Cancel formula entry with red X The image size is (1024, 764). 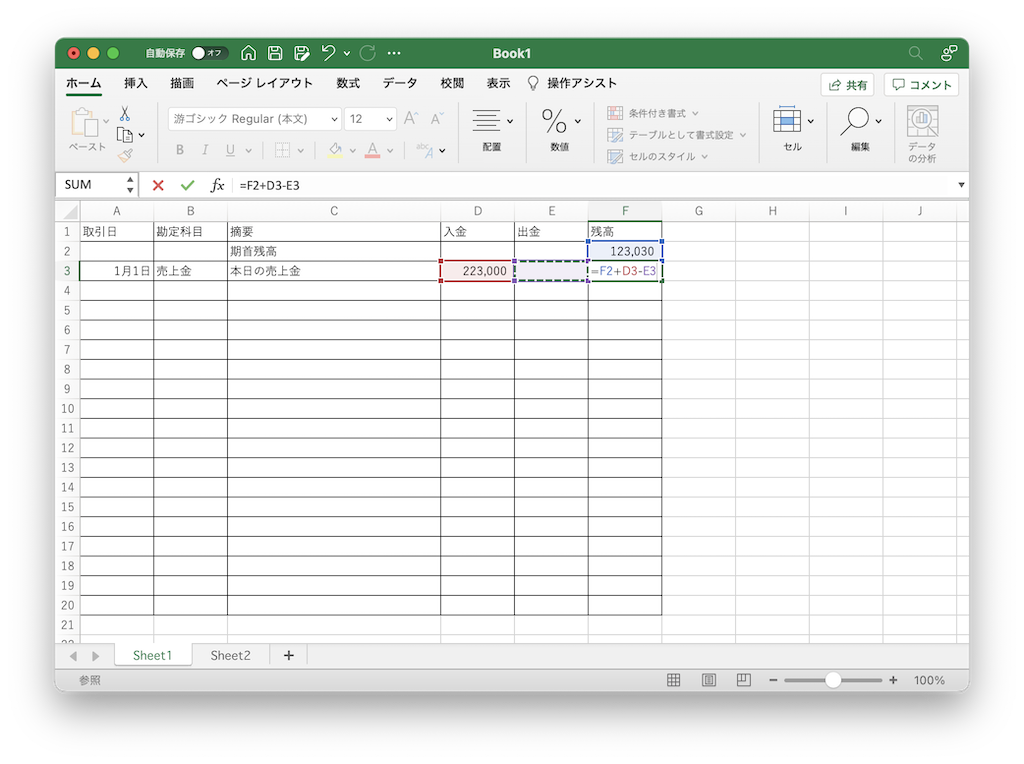click(158, 185)
